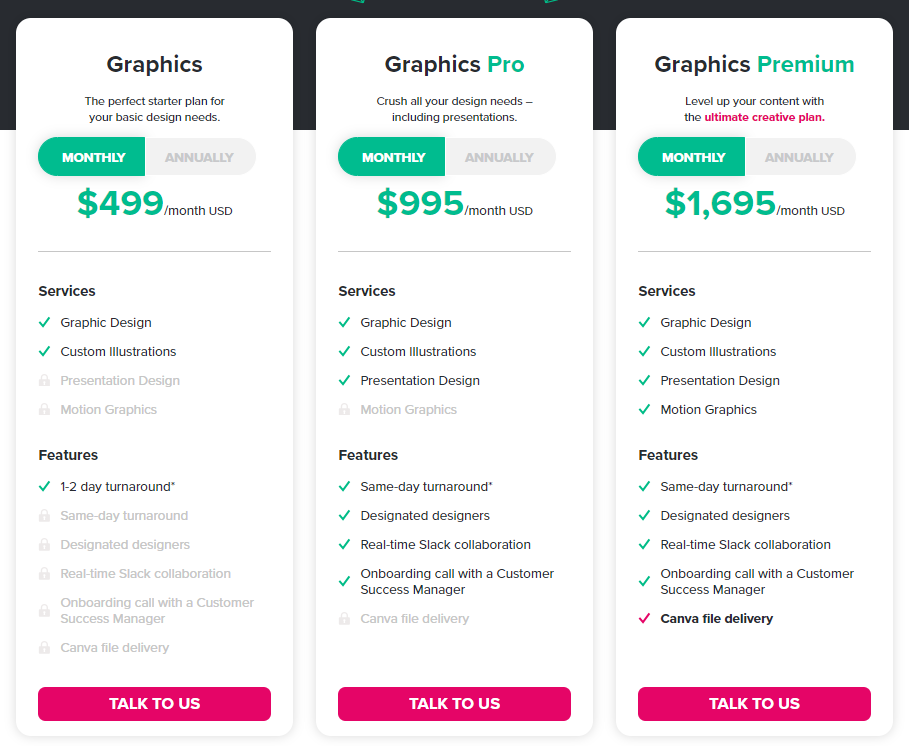Viewport: 909px width, 746px height.
Task: Click the Graphics Premium plan title
Action: (x=754, y=64)
